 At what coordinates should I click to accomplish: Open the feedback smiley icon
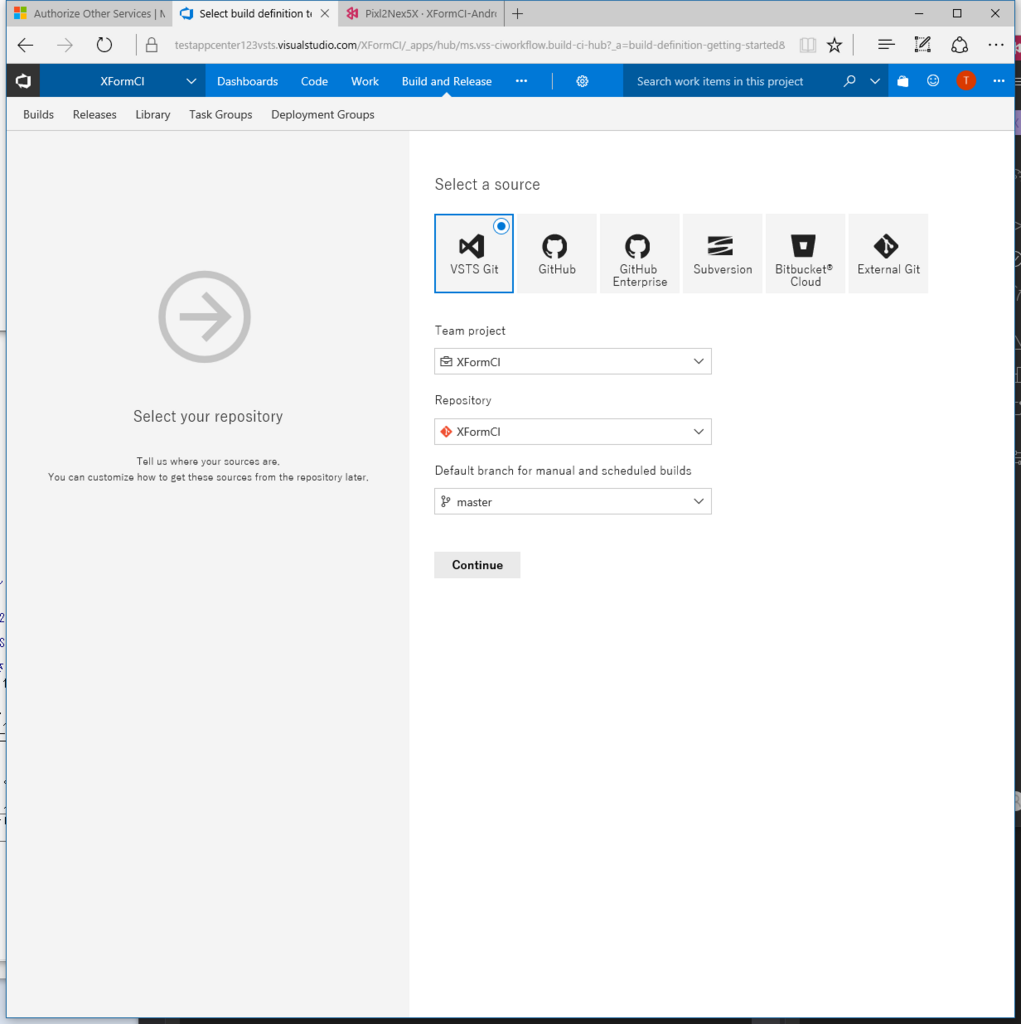click(x=933, y=81)
